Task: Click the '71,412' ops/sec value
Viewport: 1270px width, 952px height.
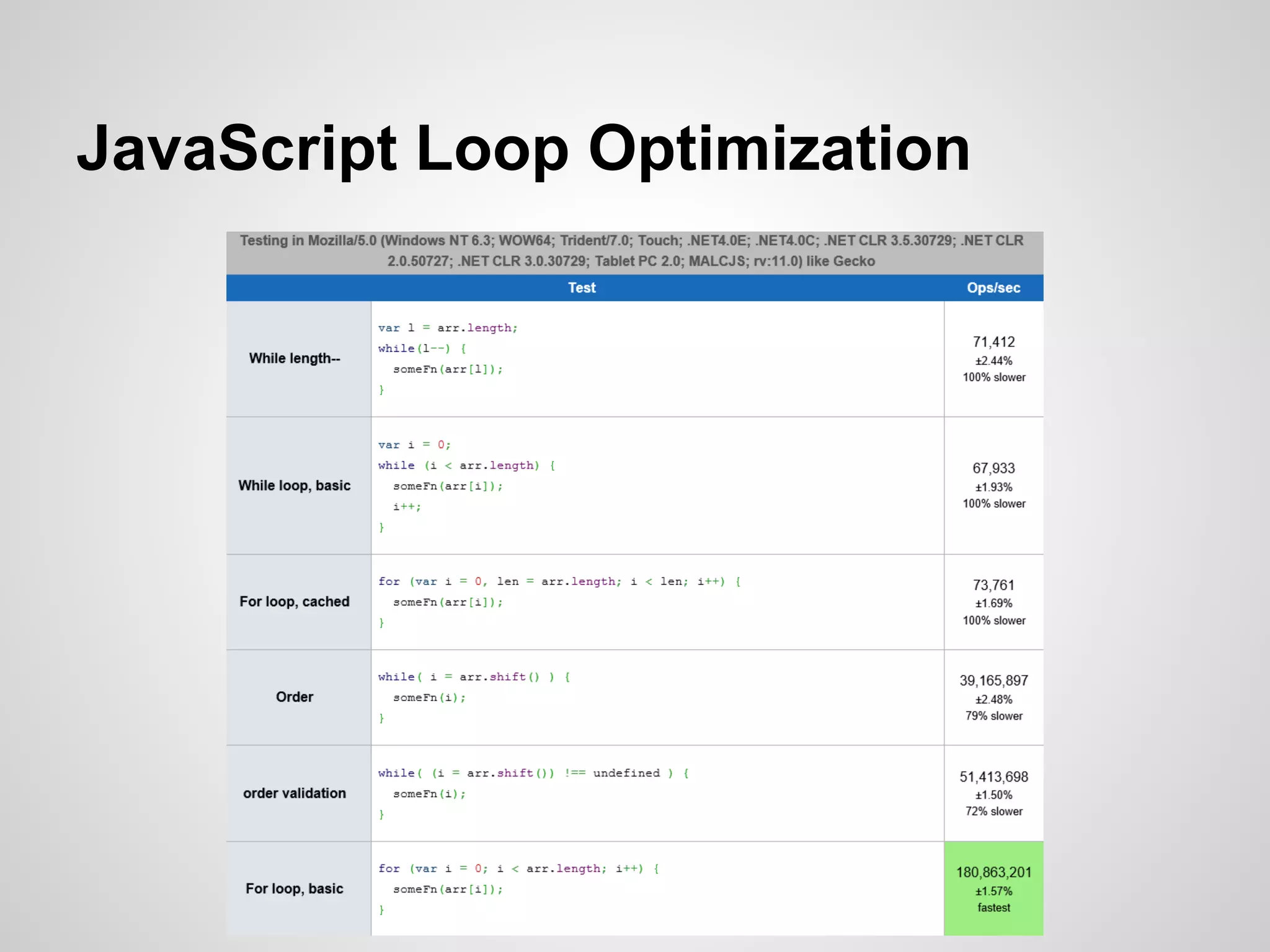Action: [994, 342]
